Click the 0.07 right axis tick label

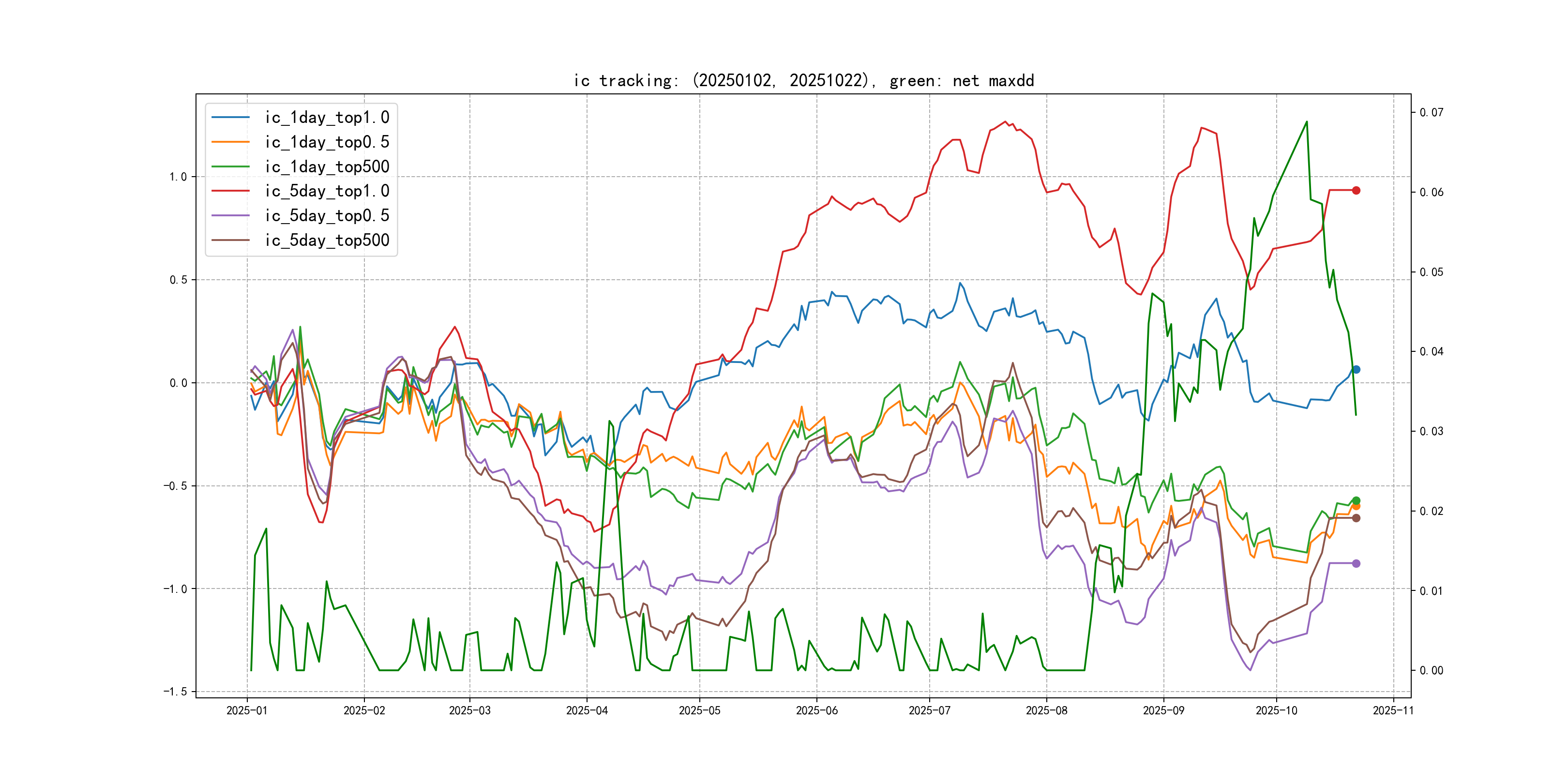[1431, 113]
